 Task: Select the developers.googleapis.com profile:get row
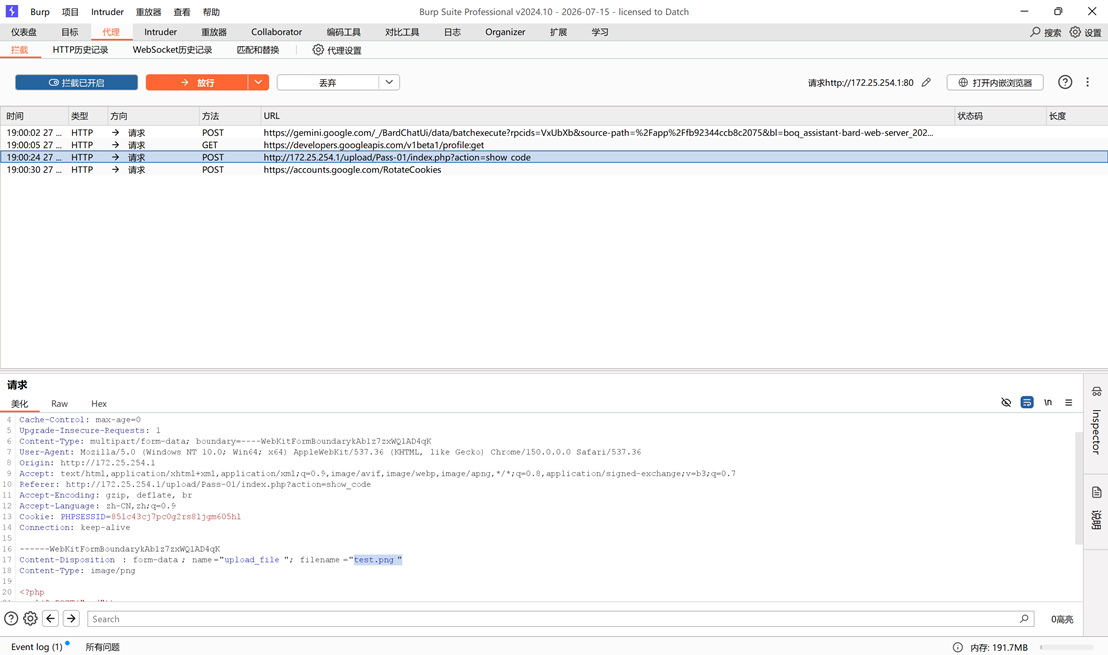pos(554,145)
